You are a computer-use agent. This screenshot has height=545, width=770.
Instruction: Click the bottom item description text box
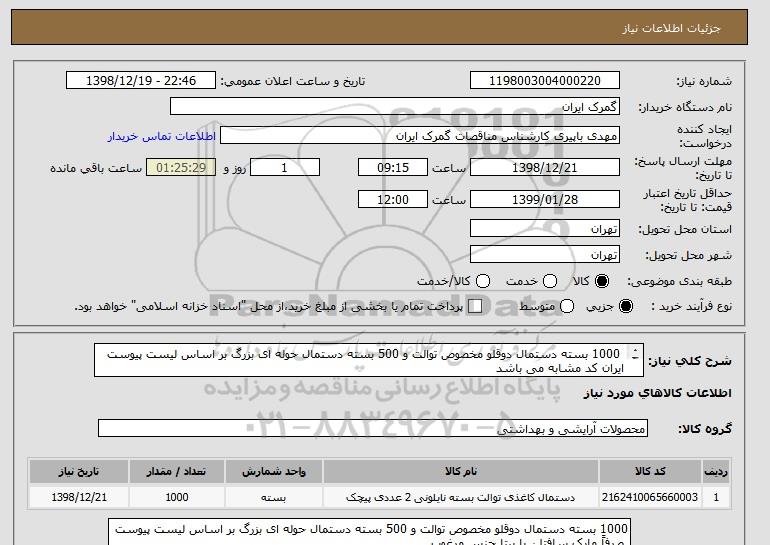[x=369, y=532]
